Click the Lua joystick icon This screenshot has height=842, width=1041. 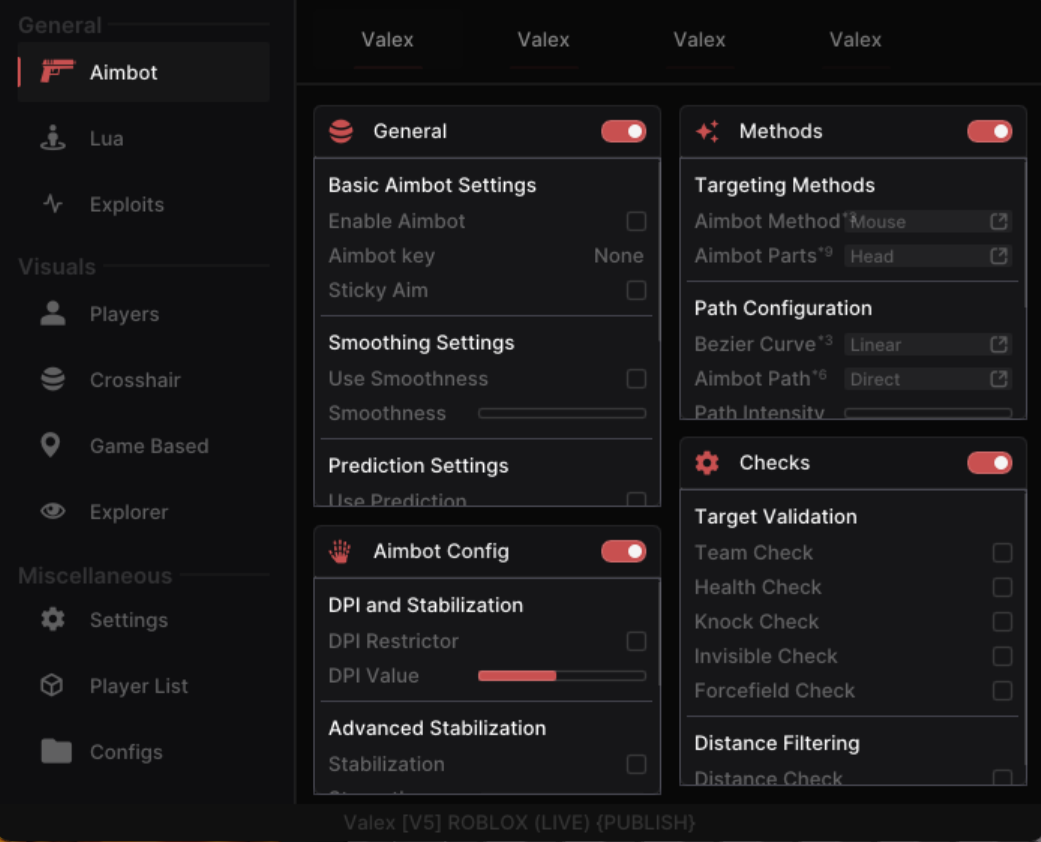53,138
